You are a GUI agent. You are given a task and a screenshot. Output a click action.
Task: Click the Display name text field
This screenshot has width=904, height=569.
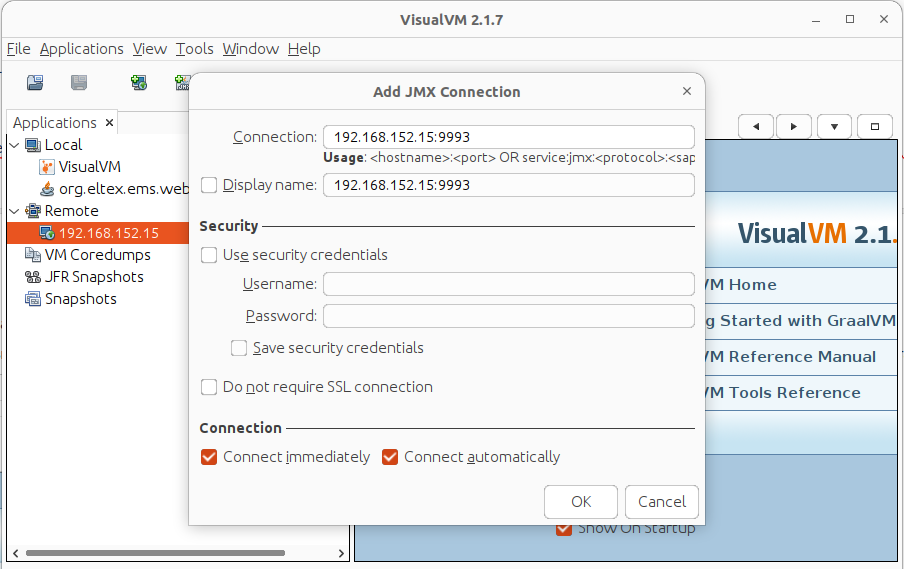pyautogui.click(x=508, y=185)
